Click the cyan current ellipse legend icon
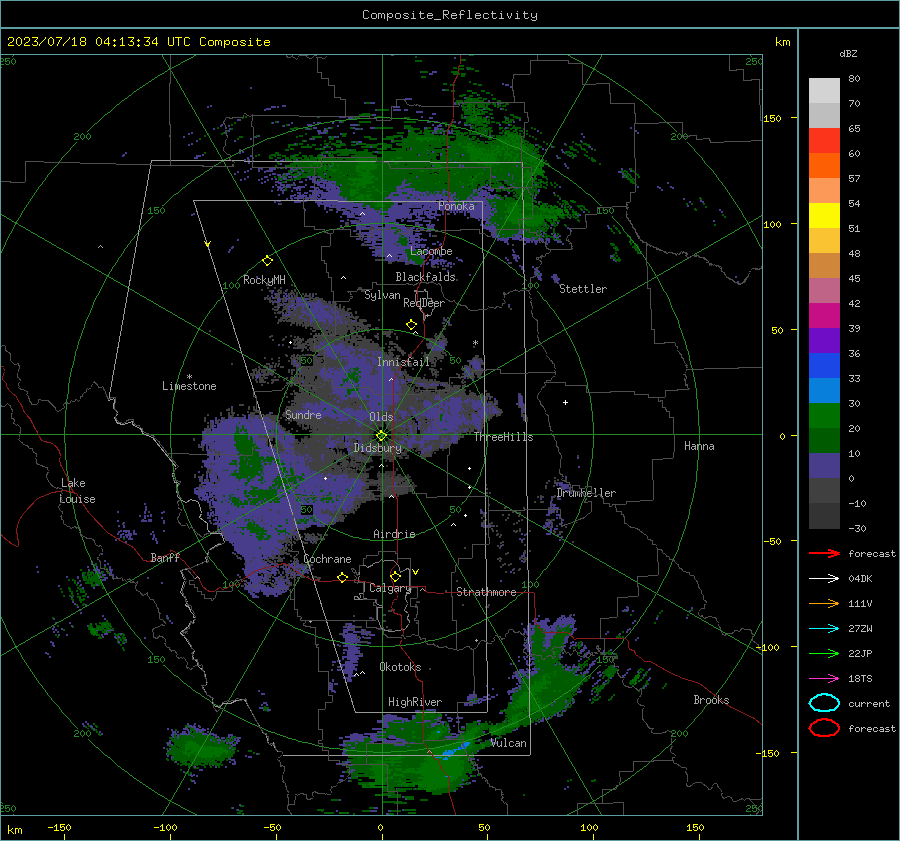 [x=824, y=703]
